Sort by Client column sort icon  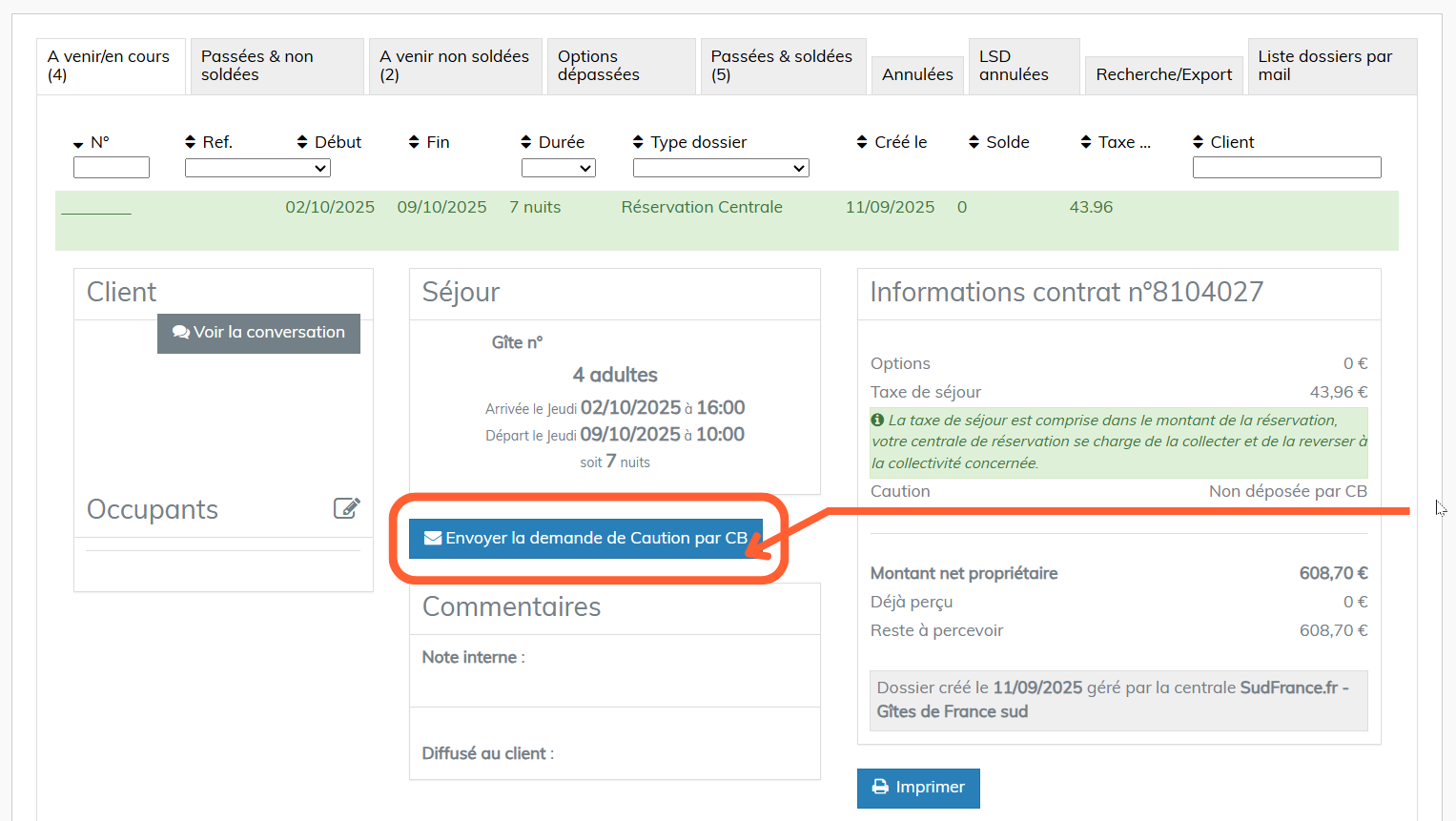coord(1198,142)
